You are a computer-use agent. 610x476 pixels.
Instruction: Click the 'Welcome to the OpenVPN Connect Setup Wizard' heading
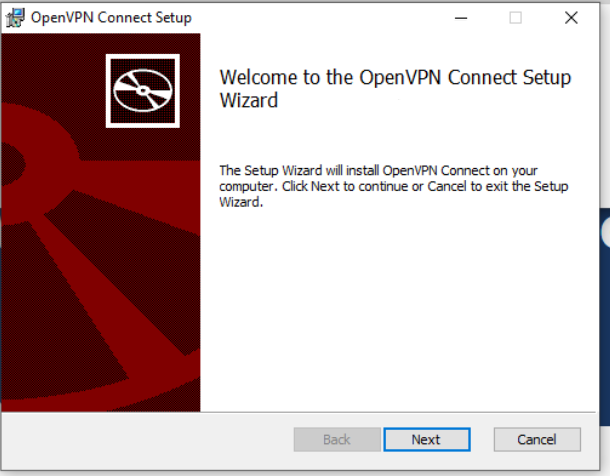click(395, 89)
